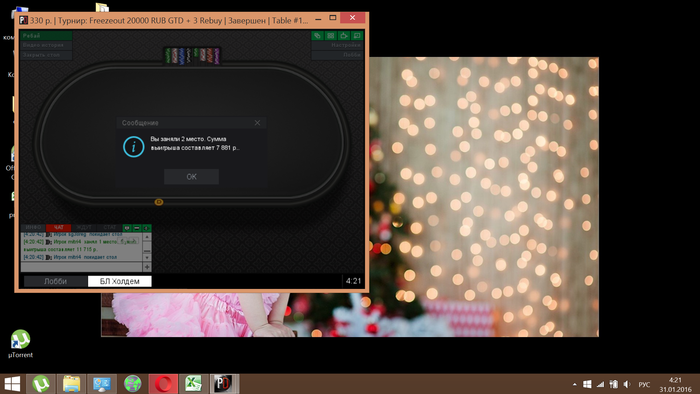Click the chat scrollbar down arrow
This screenshot has width=700, height=394.
coord(147,257)
